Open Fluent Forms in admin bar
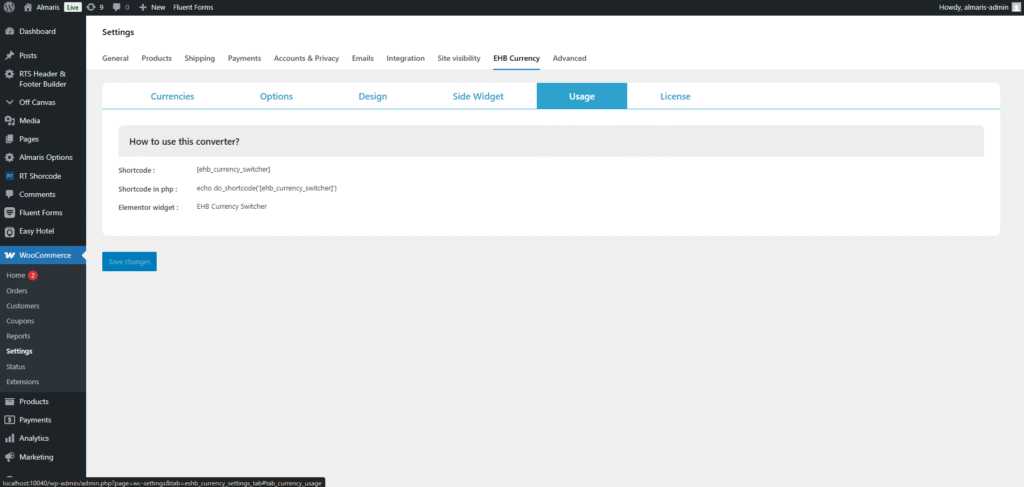Image resolution: width=1024 pixels, height=487 pixels. 193,7
